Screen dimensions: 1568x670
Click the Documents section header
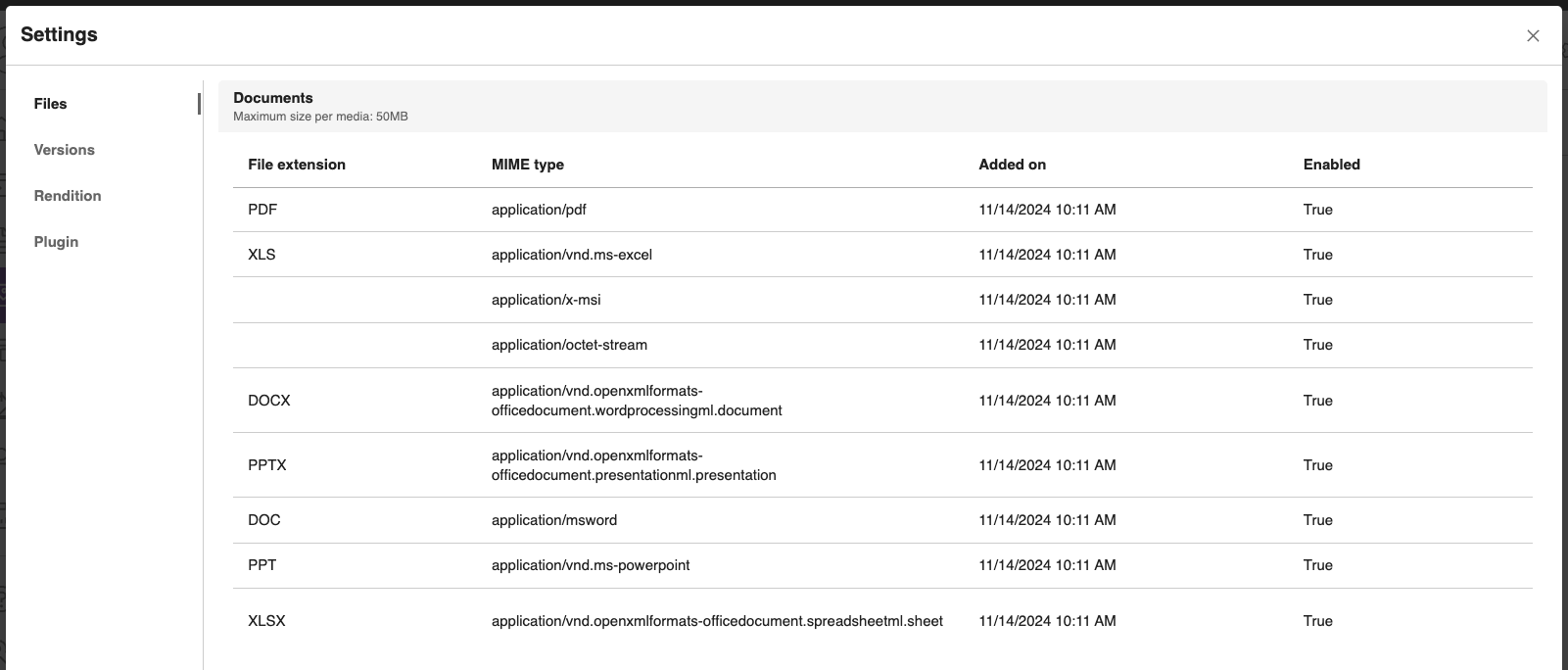click(x=273, y=98)
